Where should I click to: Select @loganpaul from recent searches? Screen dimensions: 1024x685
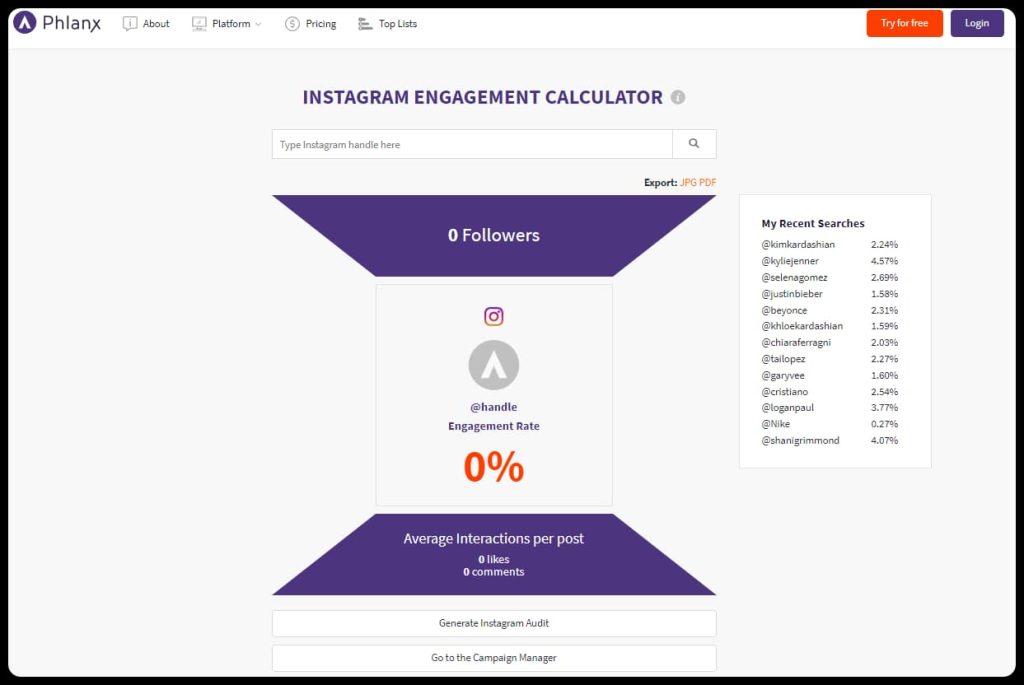788,407
